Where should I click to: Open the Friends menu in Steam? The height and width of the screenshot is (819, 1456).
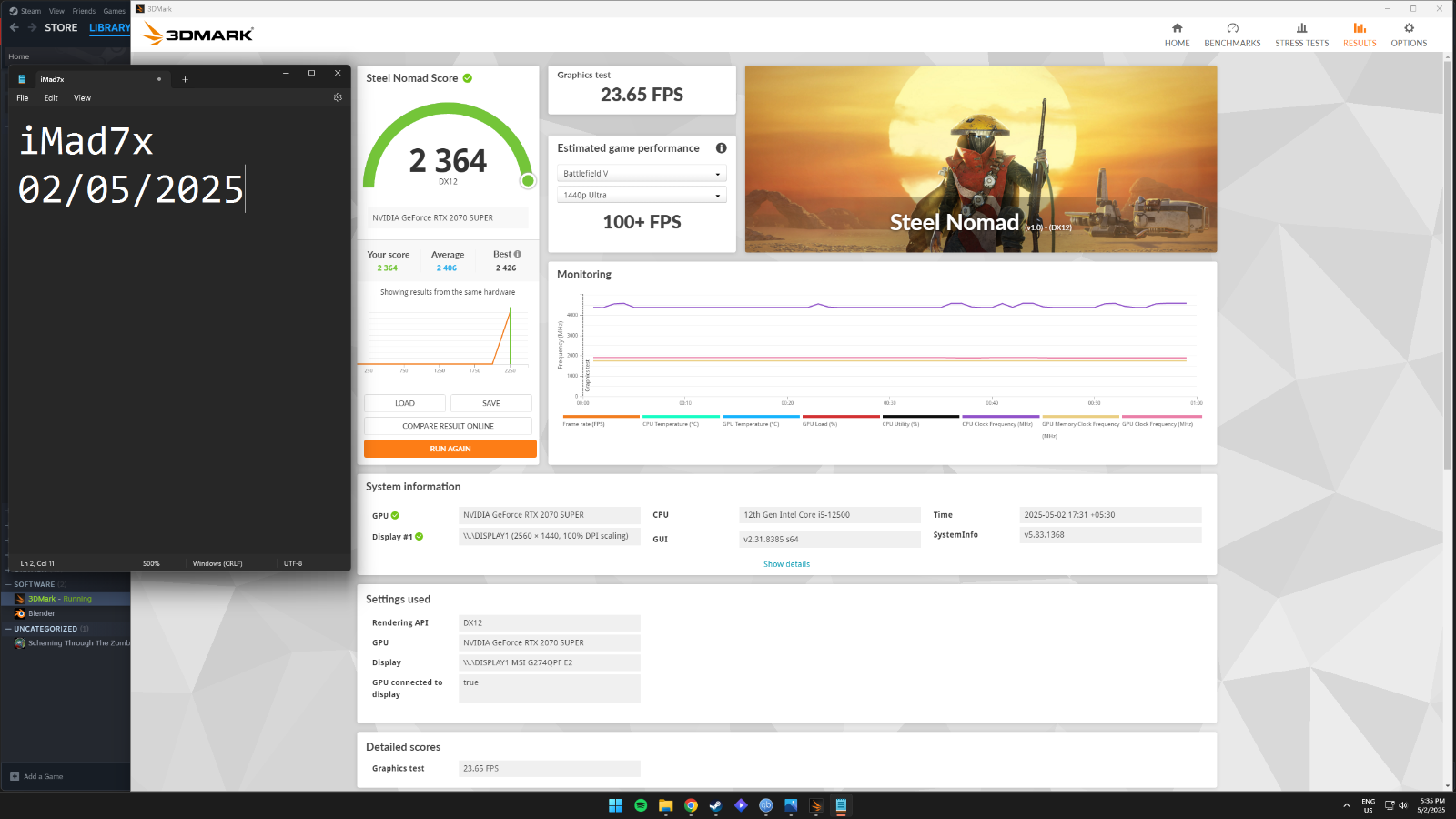click(84, 11)
